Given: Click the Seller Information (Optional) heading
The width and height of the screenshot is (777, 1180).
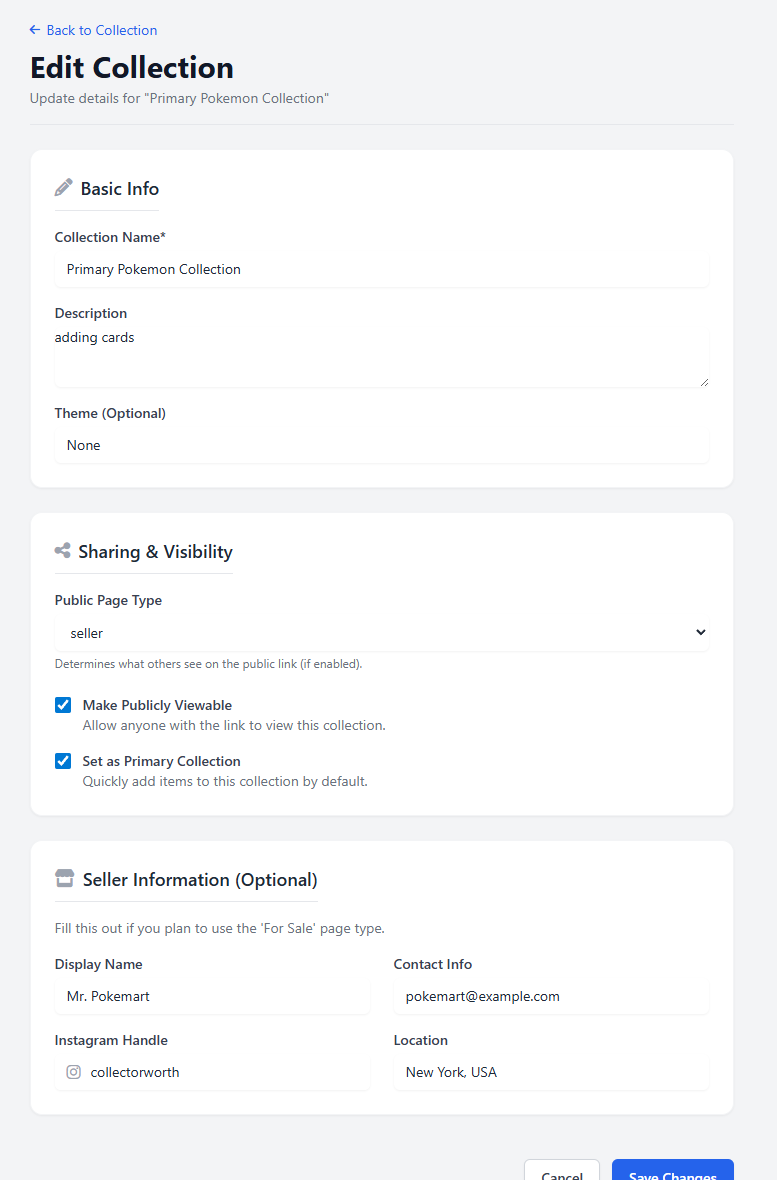Looking at the screenshot, I should coord(200,880).
